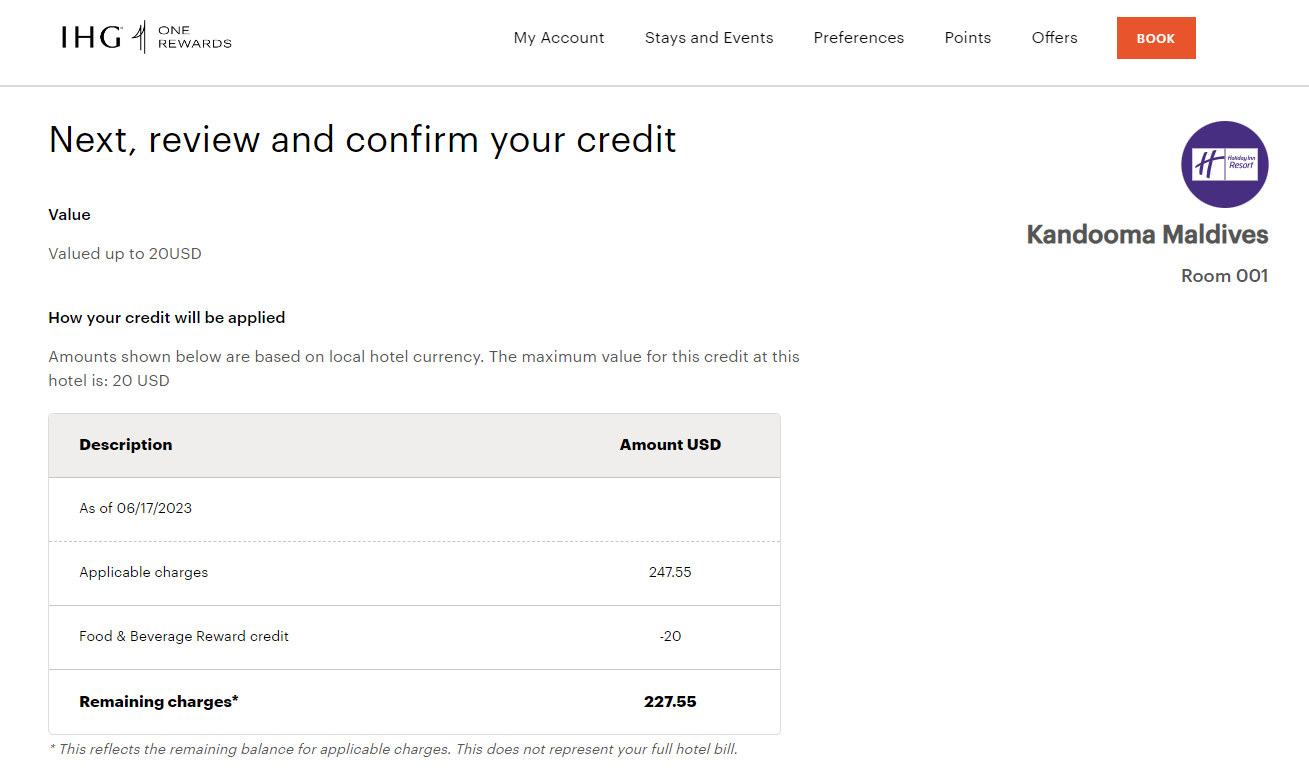
Task: Click the flame icon in the IHG logo
Action: point(139,37)
